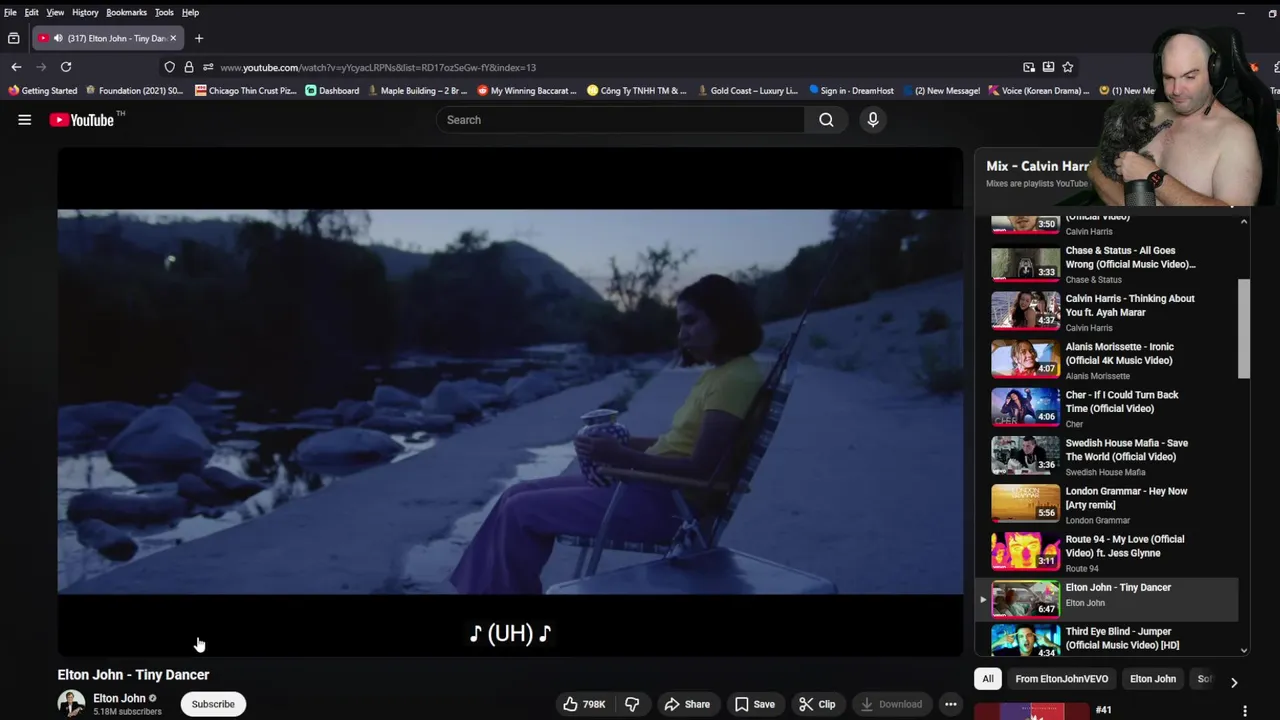This screenshot has width=1280, height=720.
Task: Open the Gold Coast – Luxury bookmark
Action: (x=748, y=90)
